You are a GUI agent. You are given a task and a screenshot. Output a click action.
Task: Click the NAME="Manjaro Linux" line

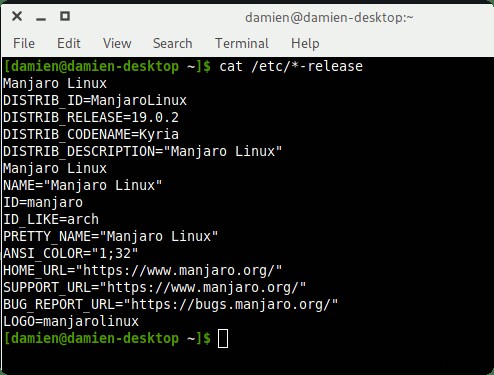[83, 185]
